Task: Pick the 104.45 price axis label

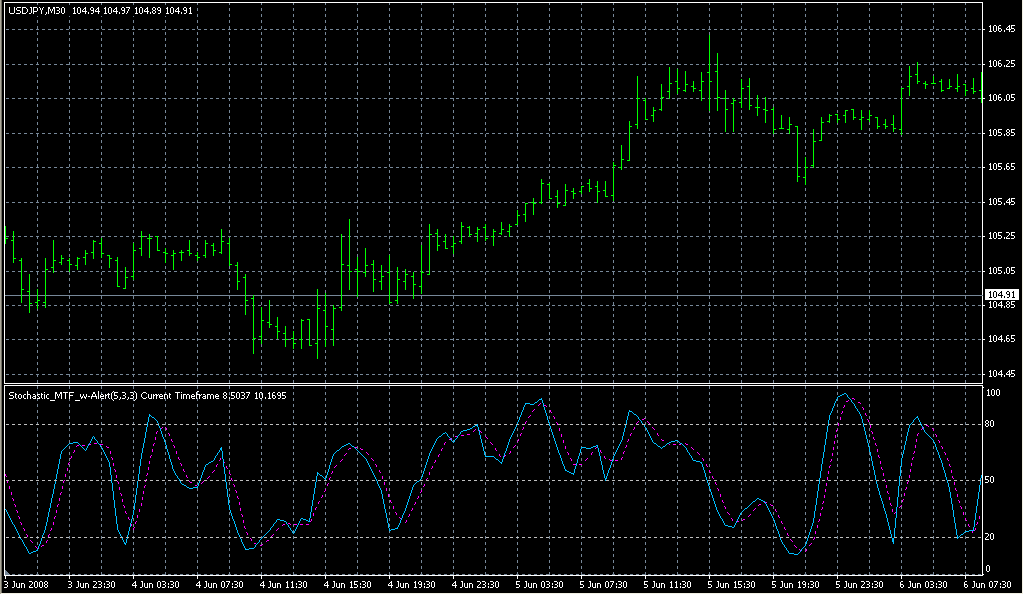Action: click(x=1001, y=374)
